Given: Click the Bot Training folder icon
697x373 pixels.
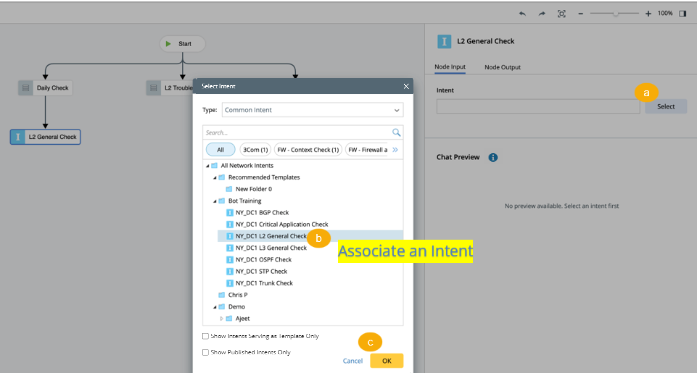Looking at the screenshot, I should 222,201.
